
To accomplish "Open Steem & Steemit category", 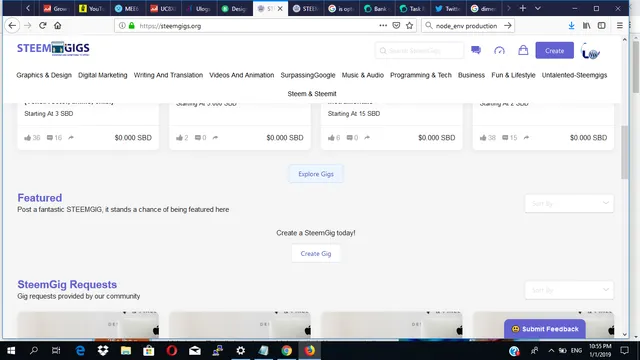I will click(312, 94).
